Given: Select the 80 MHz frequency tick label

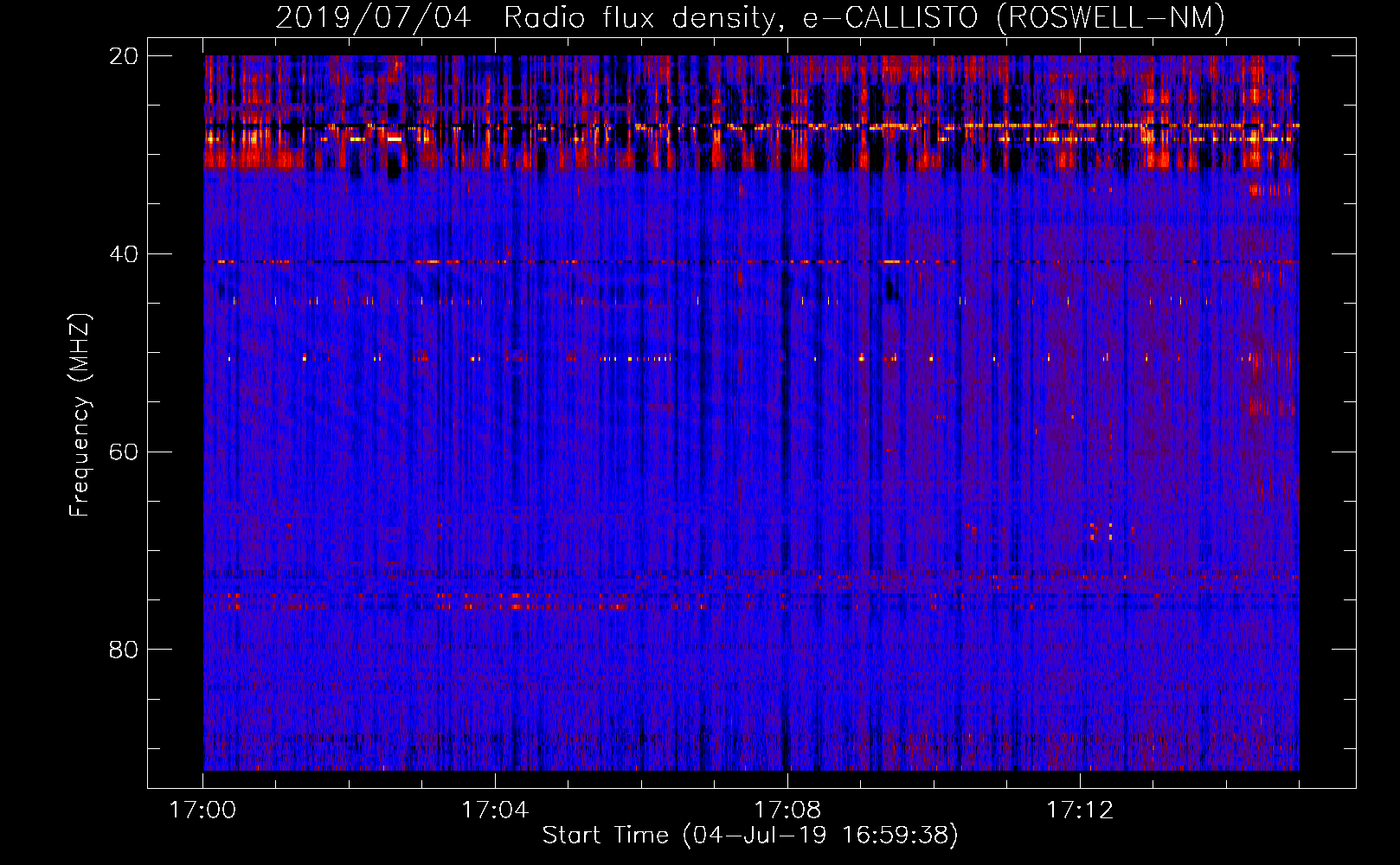Looking at the screenshot, I should click(x=124, y=650).
